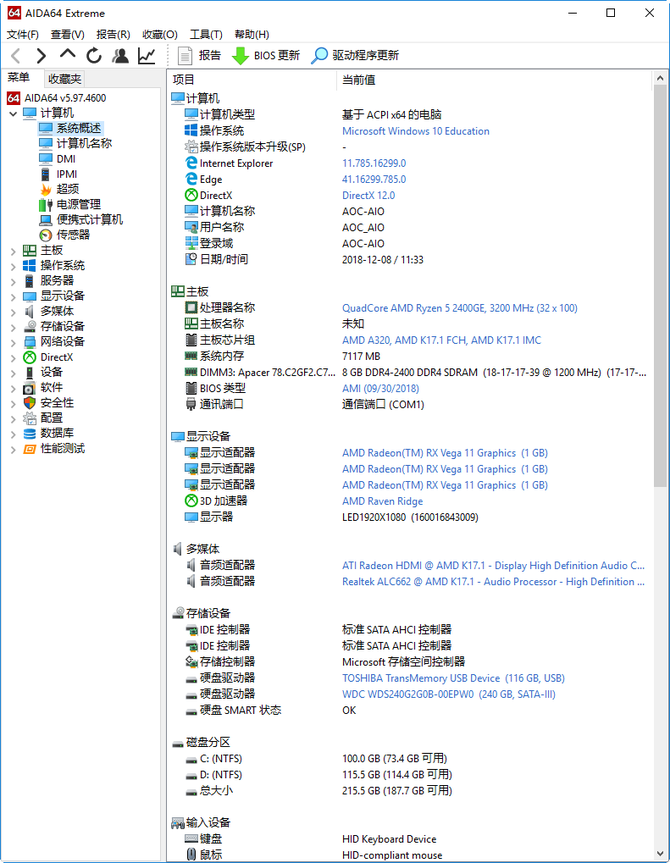Click the 设备 devices icon in tree

tap(30, 373)
